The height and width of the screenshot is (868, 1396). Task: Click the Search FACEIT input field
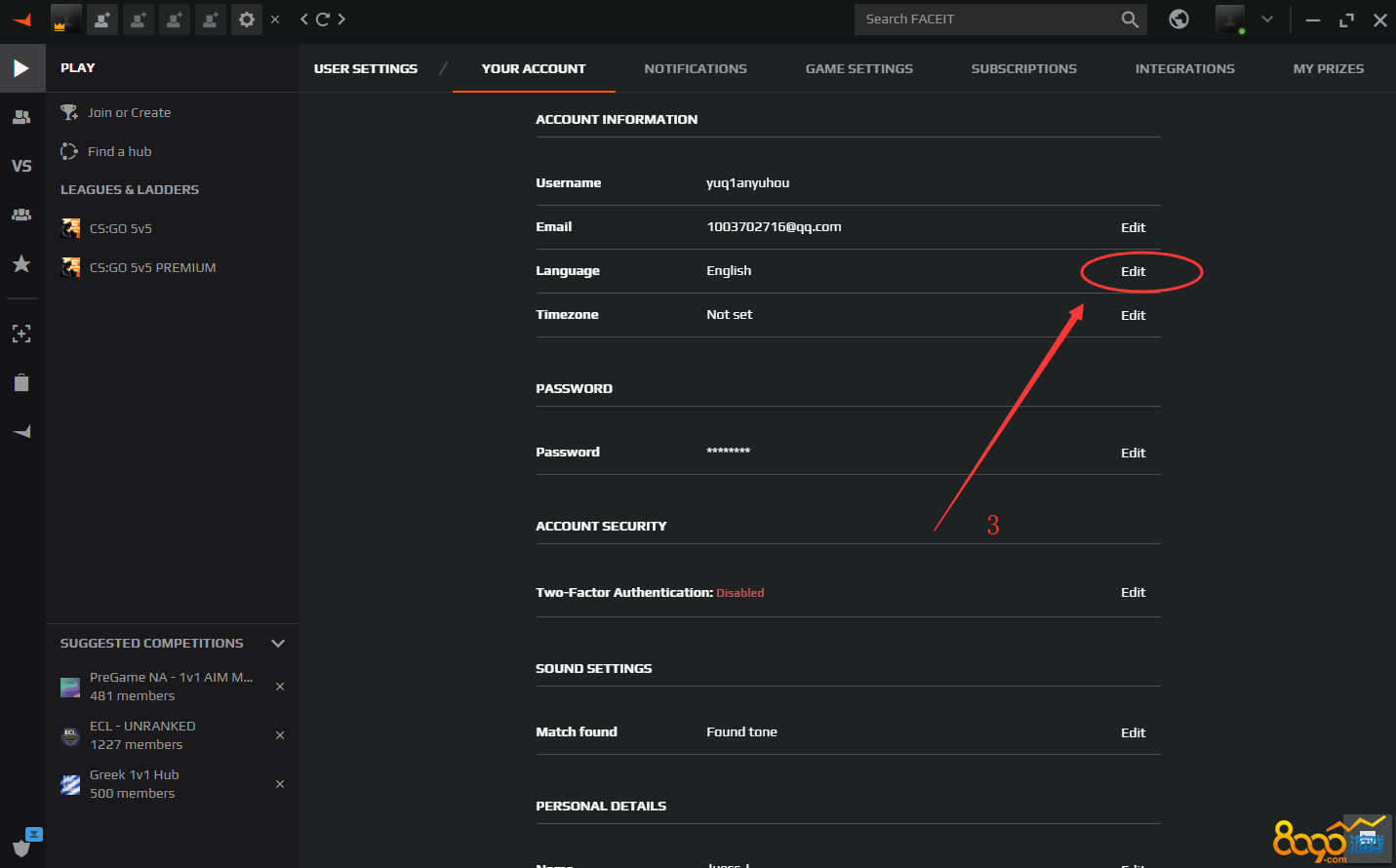coord(985,20)
